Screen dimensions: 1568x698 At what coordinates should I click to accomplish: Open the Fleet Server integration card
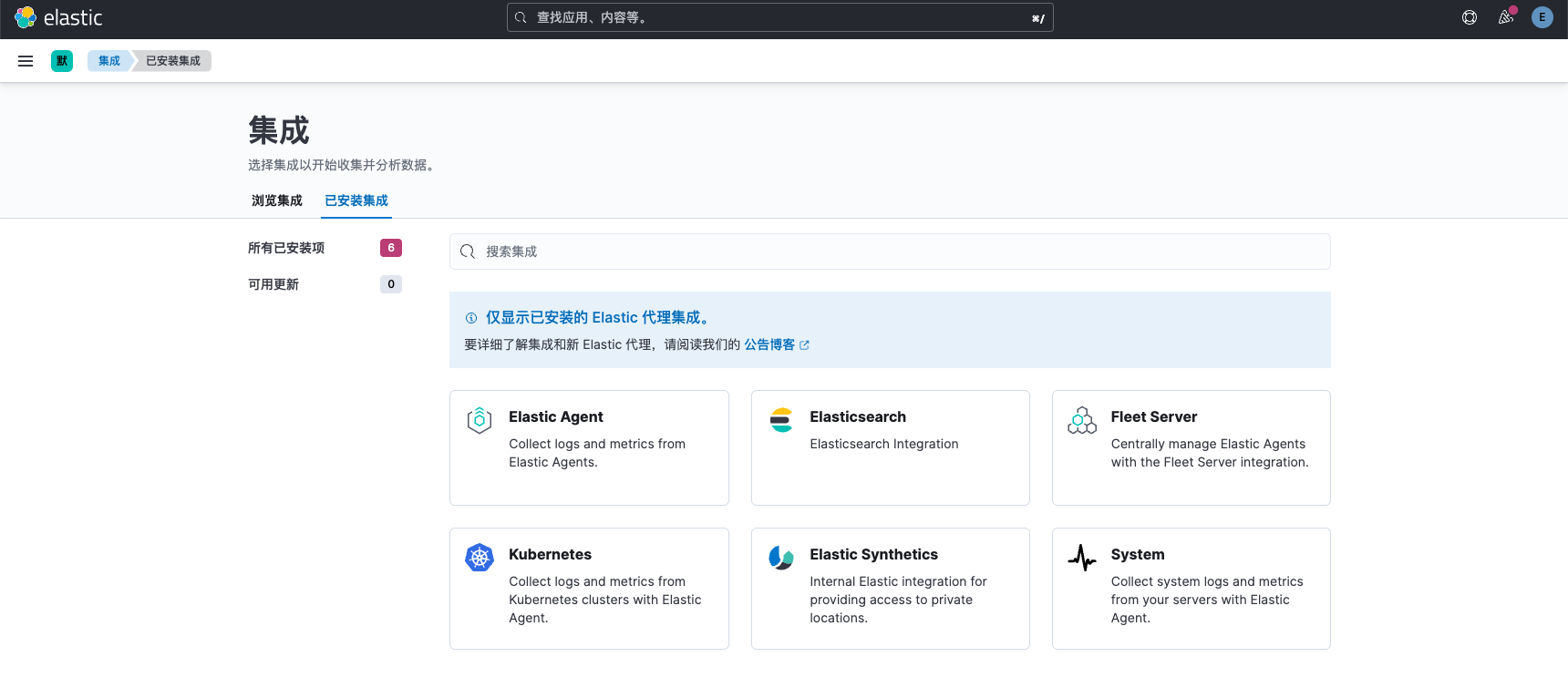tap(1191, 447)
